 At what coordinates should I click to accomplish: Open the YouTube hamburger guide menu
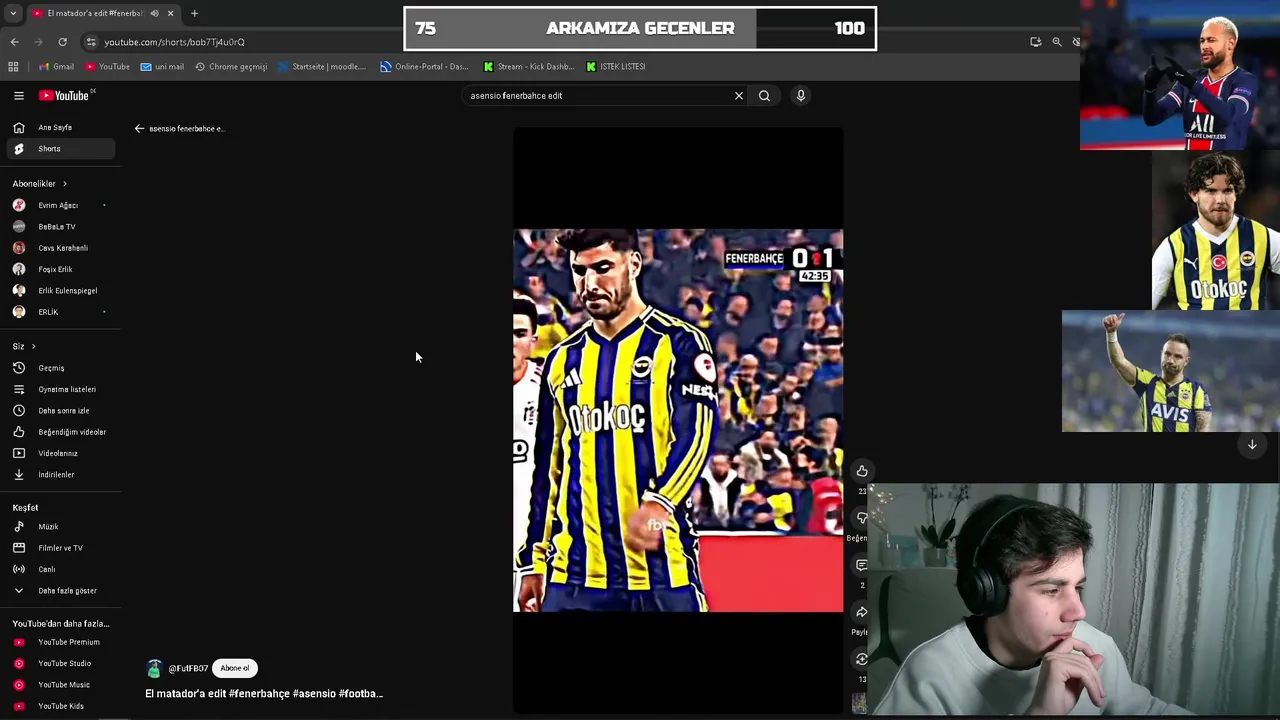click(x=19, y=95)
